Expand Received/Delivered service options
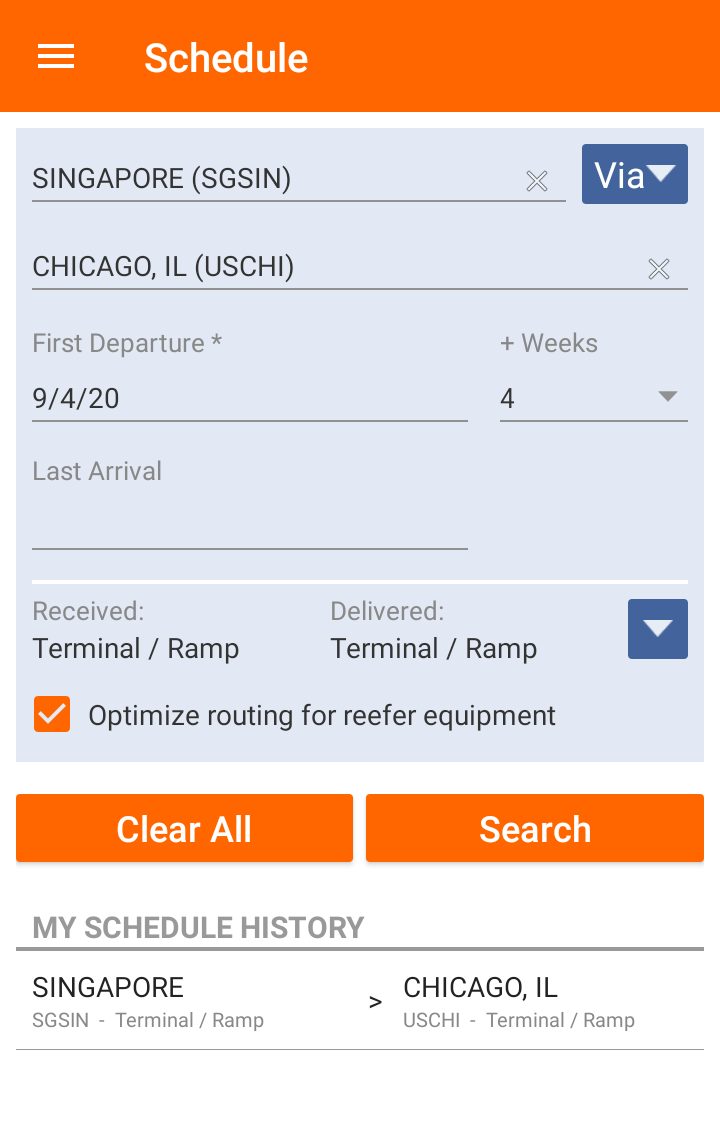 (657, 629)
